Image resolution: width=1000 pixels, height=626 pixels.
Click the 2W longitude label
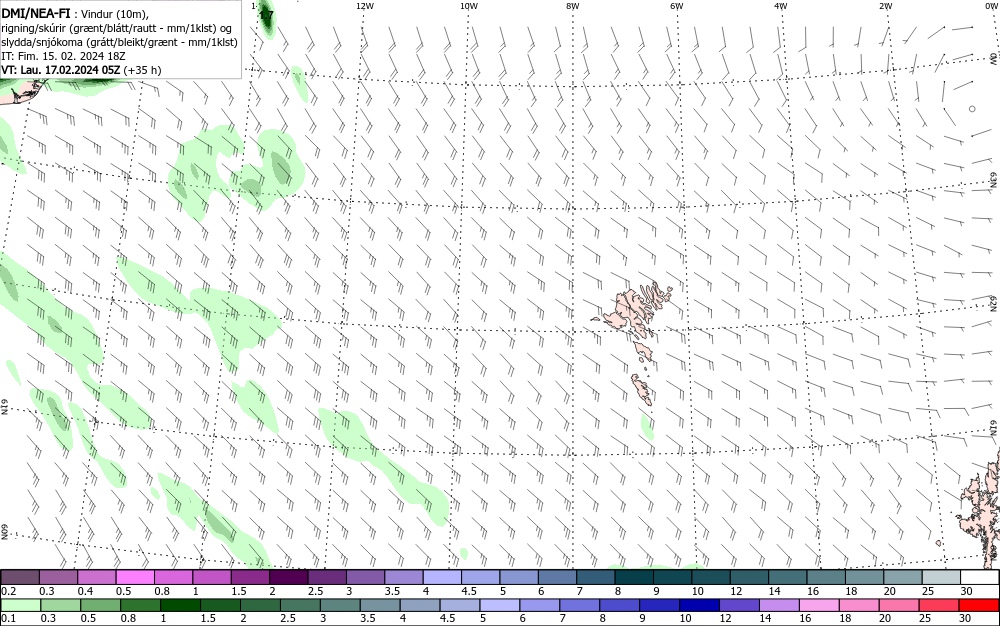pos(886,6)
